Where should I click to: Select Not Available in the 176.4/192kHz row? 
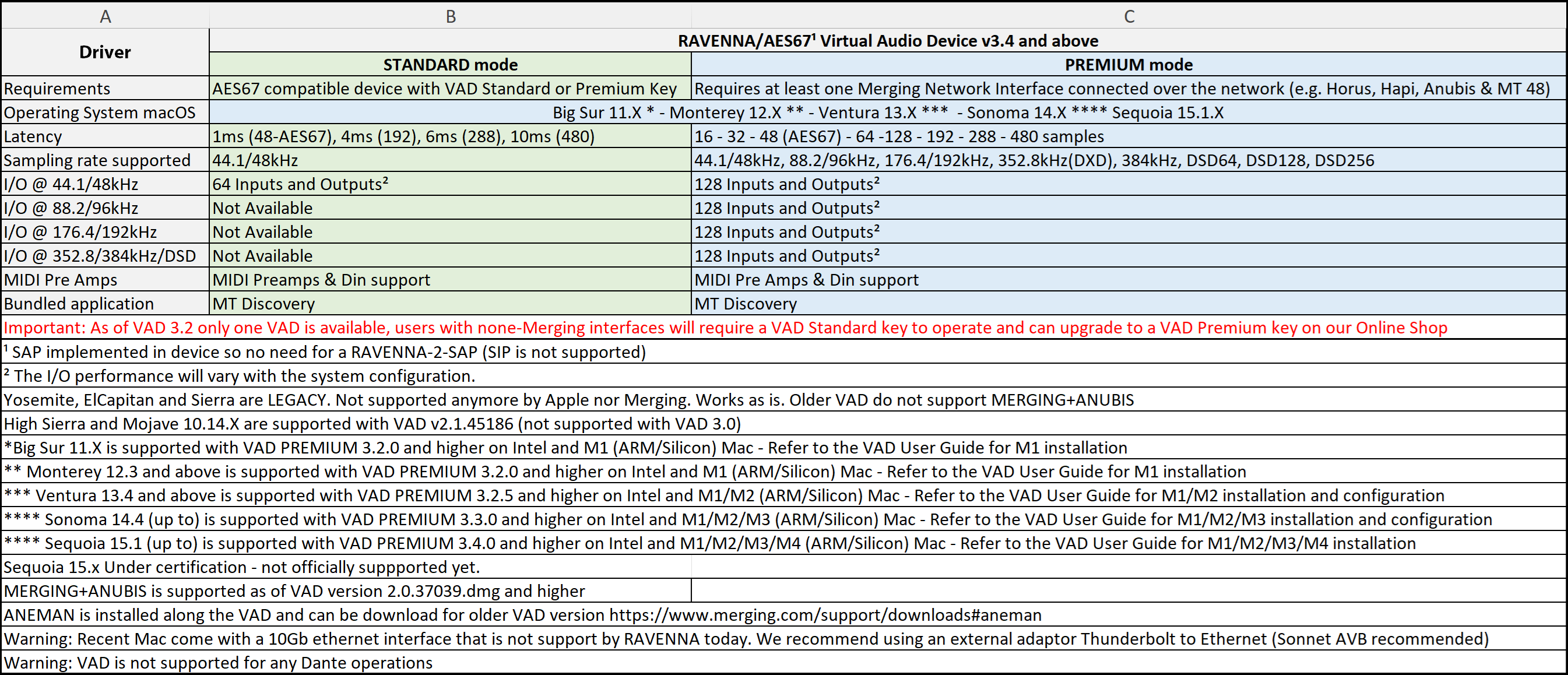(x=451, y=232)
